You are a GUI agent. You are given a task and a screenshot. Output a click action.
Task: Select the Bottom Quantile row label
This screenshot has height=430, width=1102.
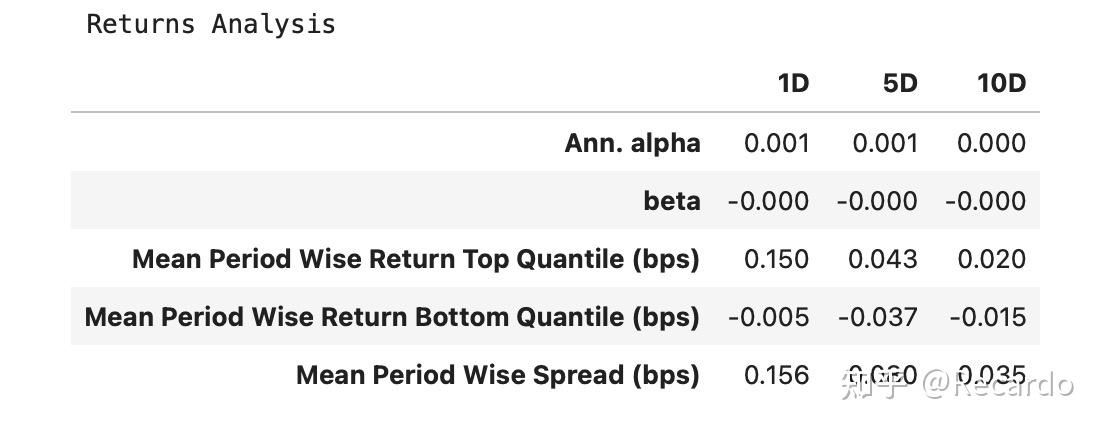392,317
